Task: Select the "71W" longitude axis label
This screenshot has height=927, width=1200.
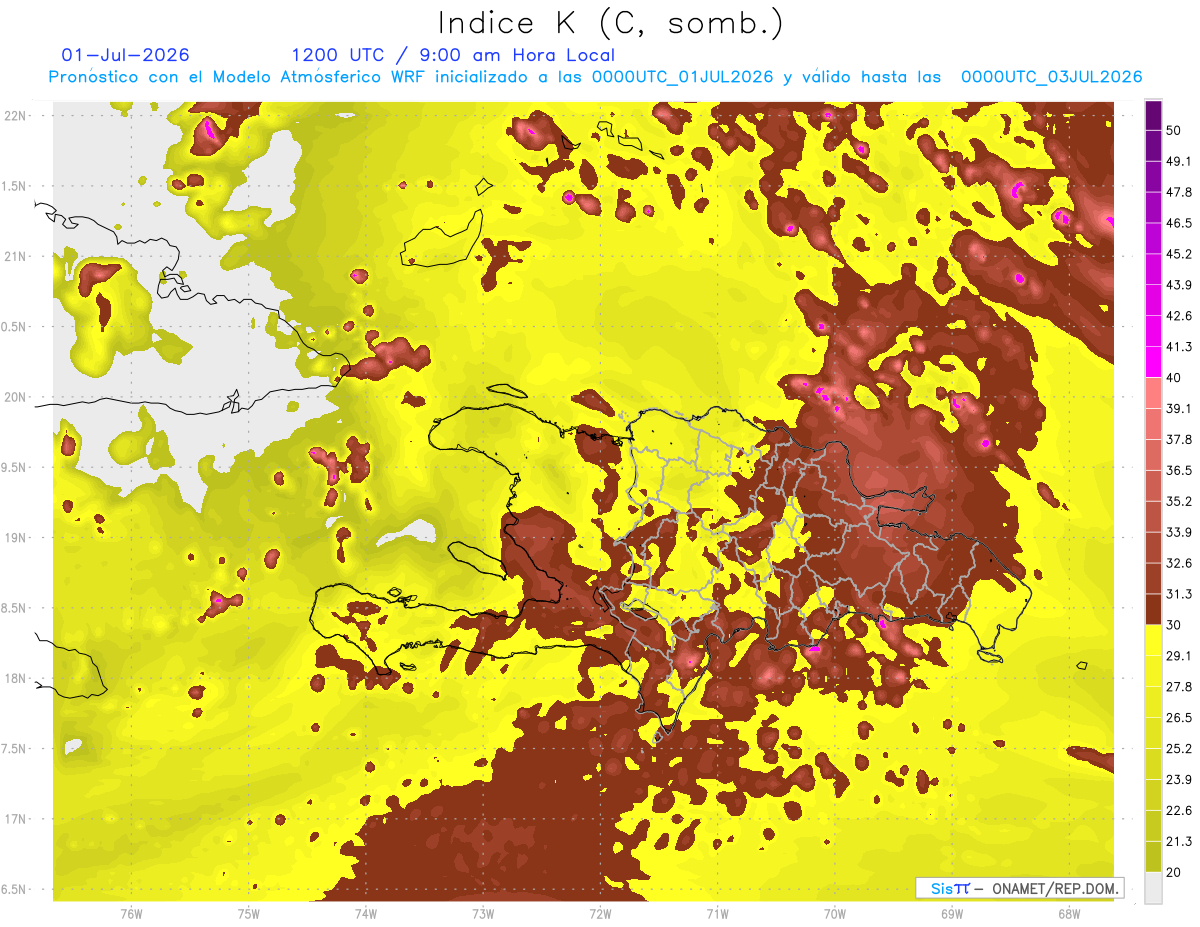Action: pos(717,915)
